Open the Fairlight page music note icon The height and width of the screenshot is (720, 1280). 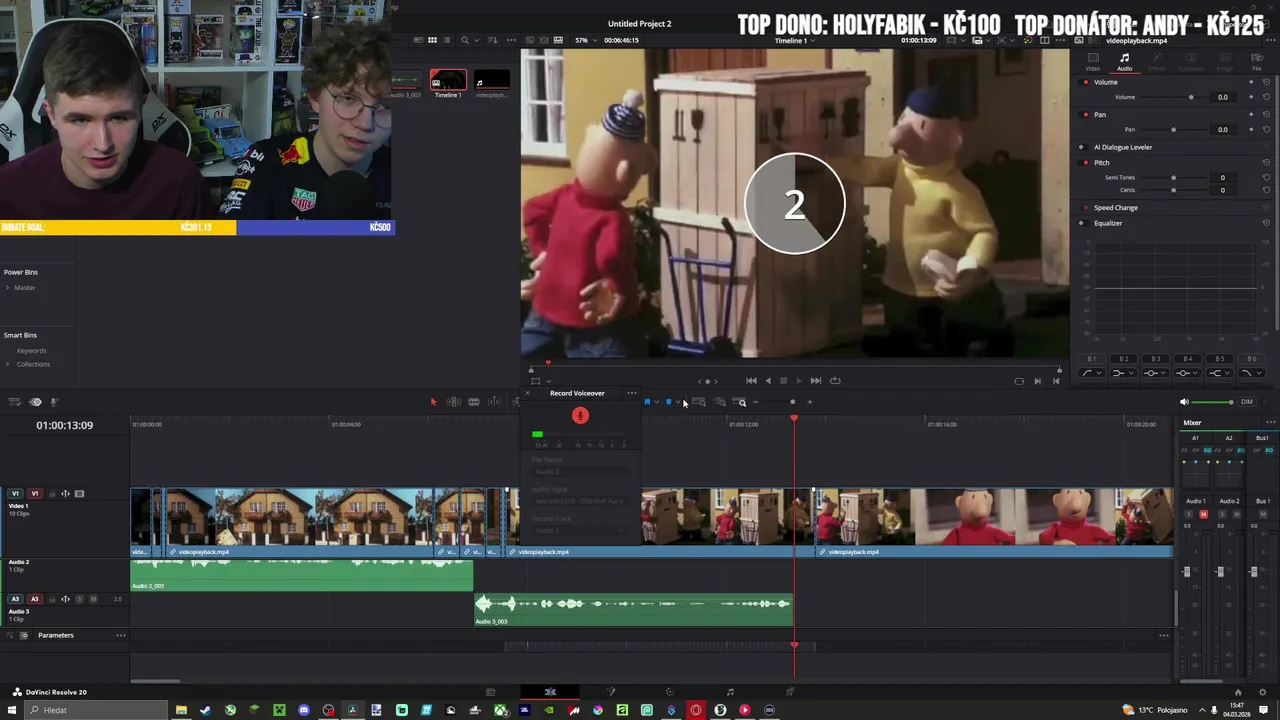pyautogui.click(x=730, y=692)
